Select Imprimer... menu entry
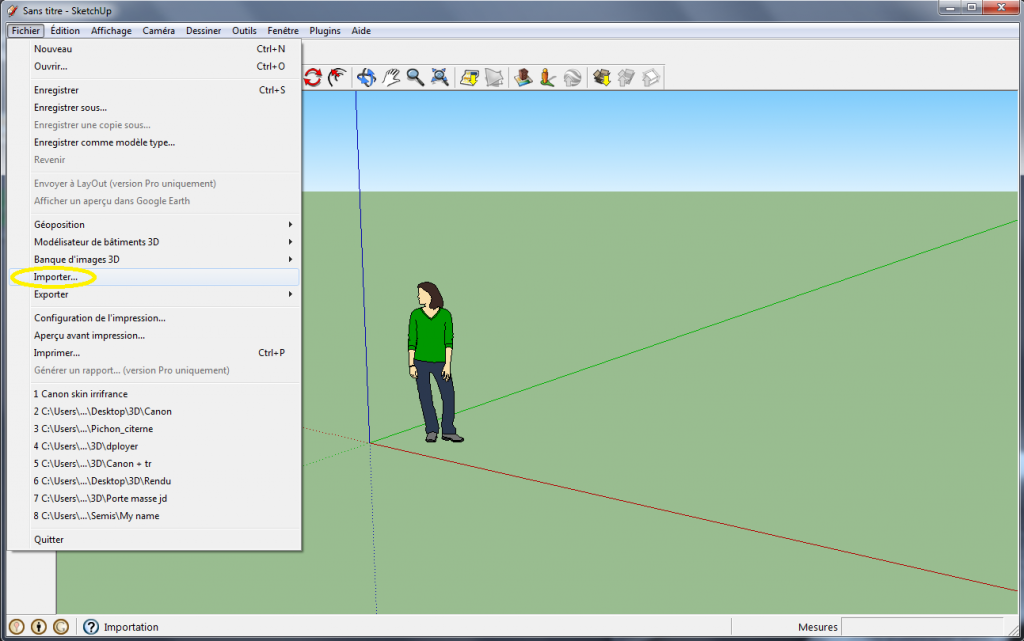This screenshot has height=641, width=1024. coord(154,353)
